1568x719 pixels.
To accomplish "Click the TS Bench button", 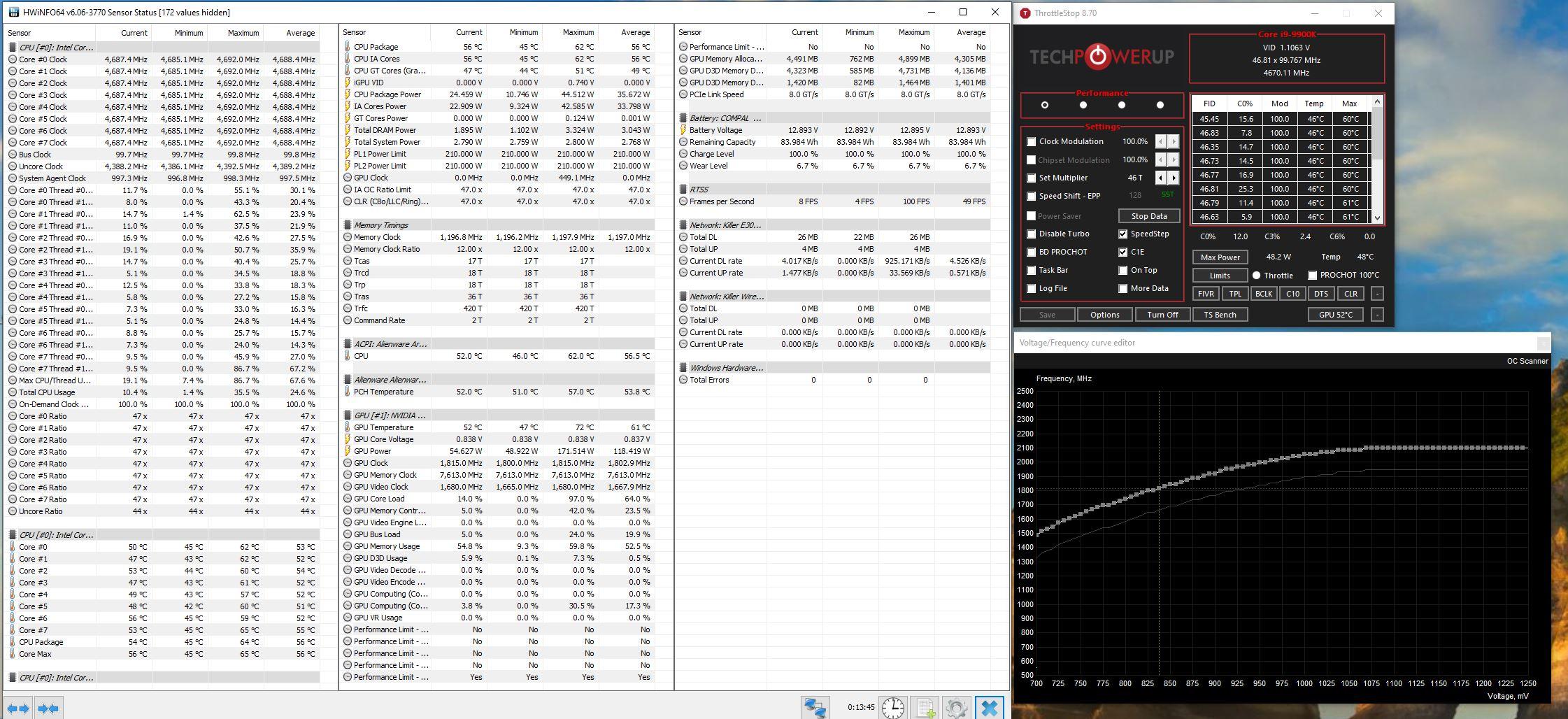I will pos(1220,315).
